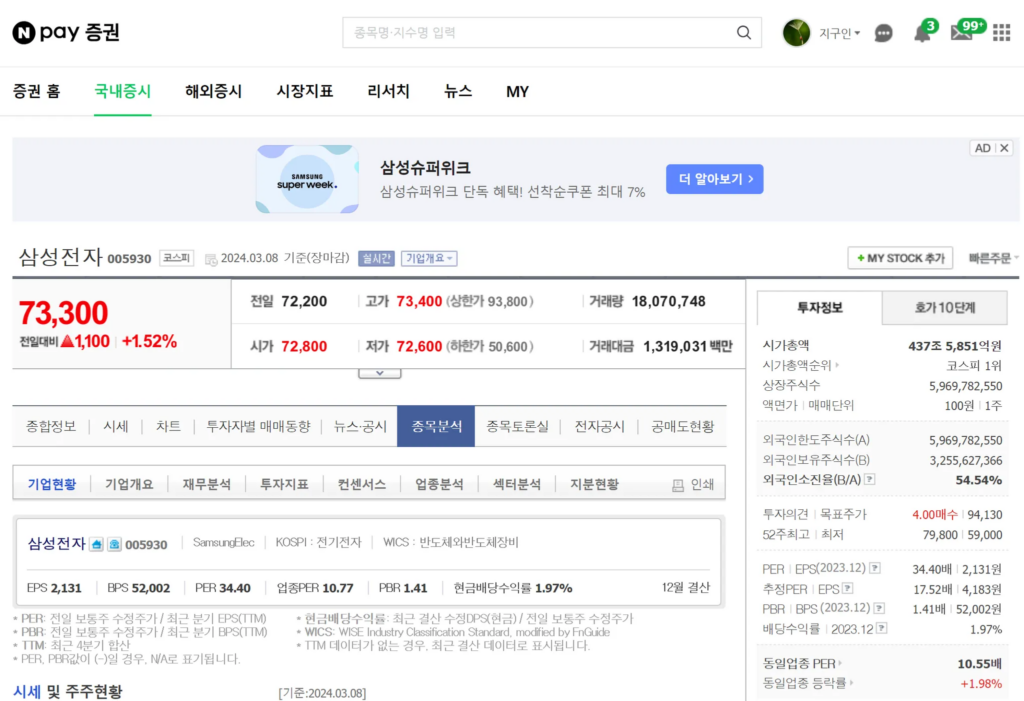The image size is (1024, 701).
Task: Open the 리서치 menu
Action: [x=389, y=91]
